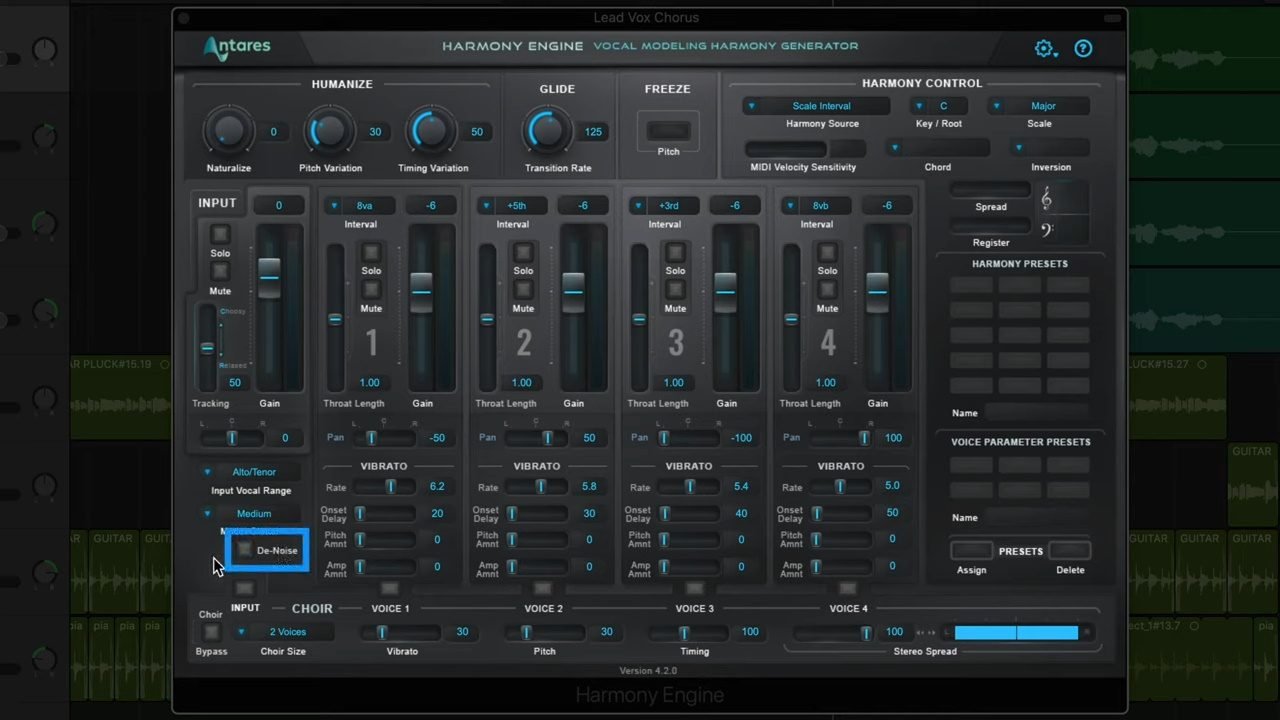1280x720 pixels.
Task: Select the bass clef register icon
Action: (1046, 228)
